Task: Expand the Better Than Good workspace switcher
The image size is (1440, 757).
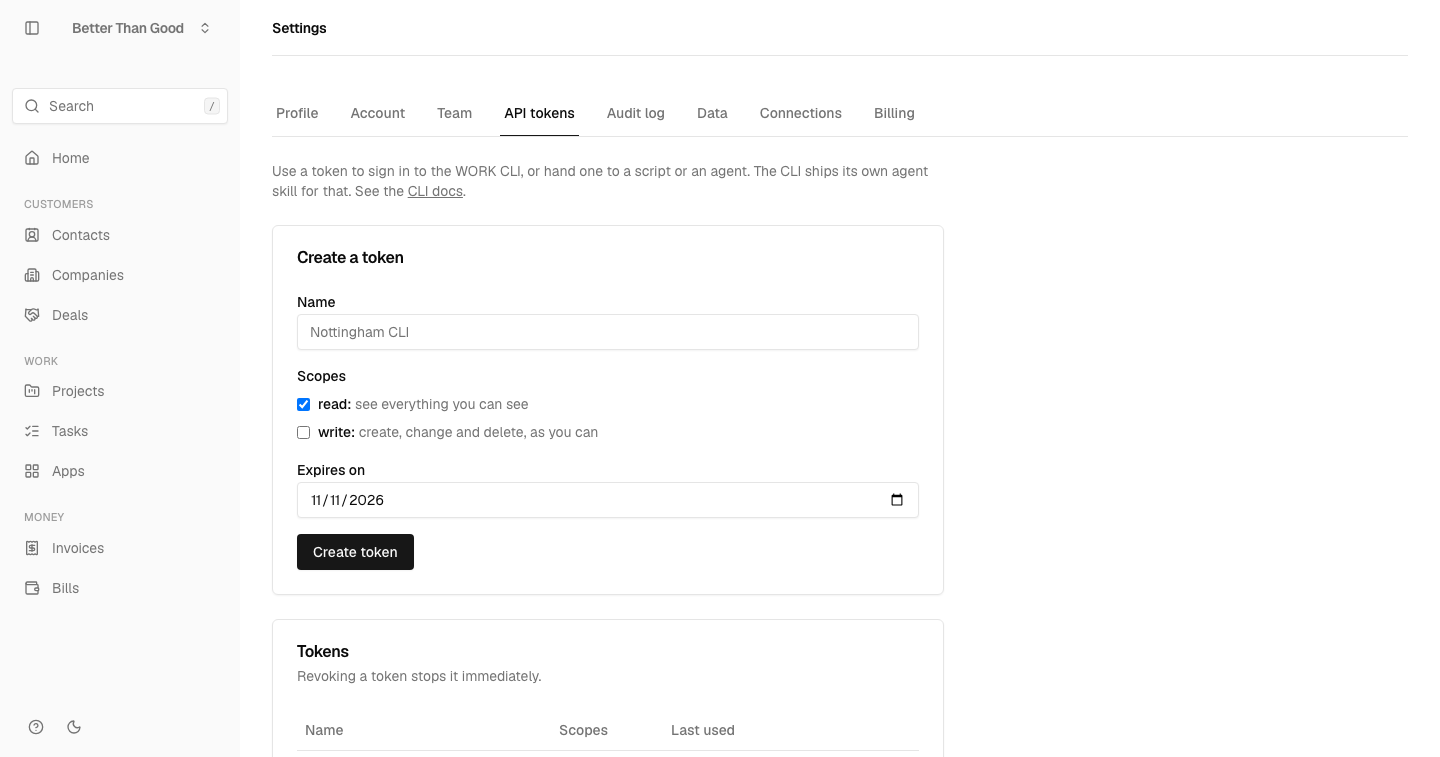Action: pyautogui.click(x=141, y=28)
